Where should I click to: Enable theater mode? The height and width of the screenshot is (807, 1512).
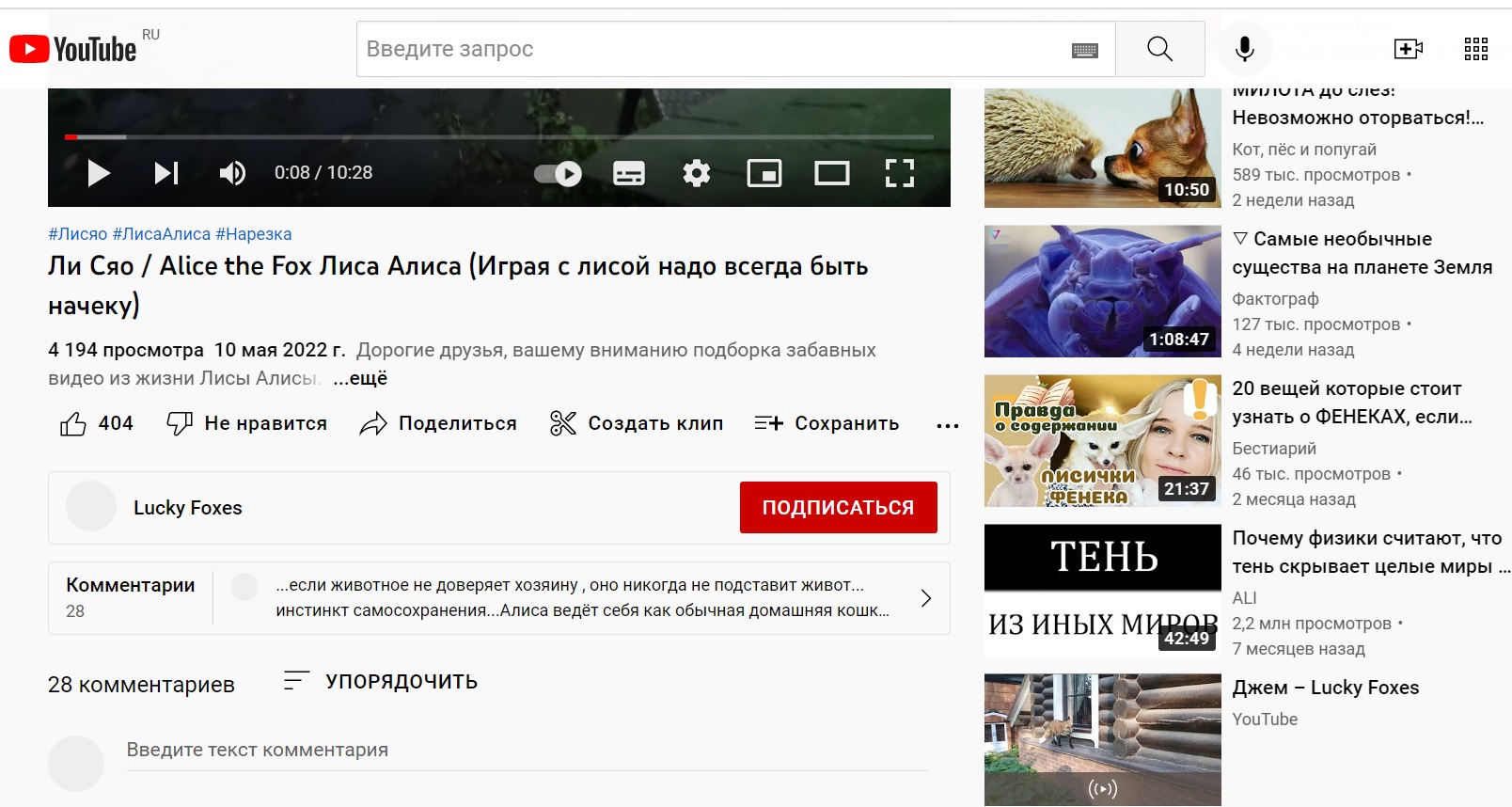(832, 173)
